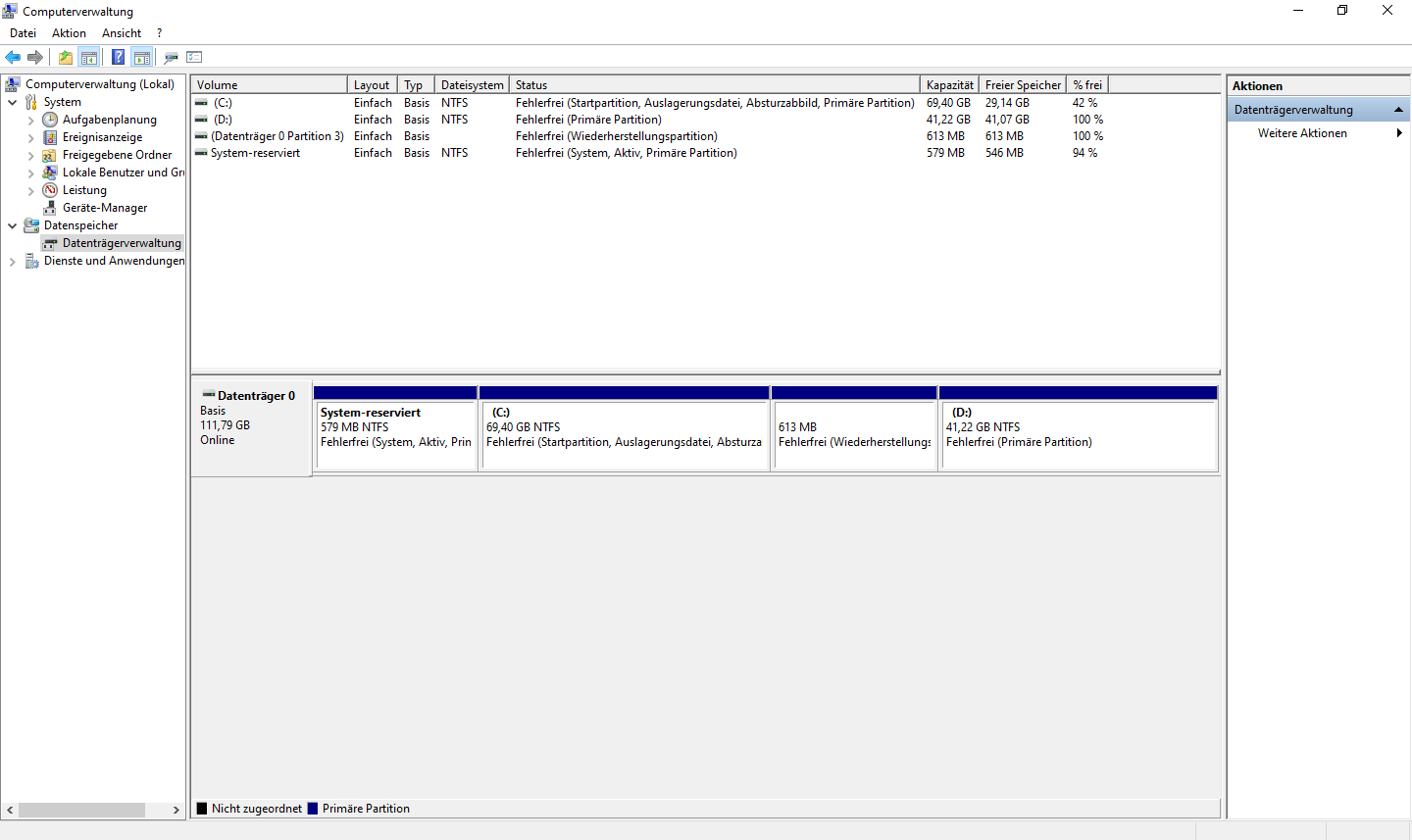The height and width of the screenshot is (840, 1412).
Task: Open the Datei menu
Action: [x=23, y=33]
